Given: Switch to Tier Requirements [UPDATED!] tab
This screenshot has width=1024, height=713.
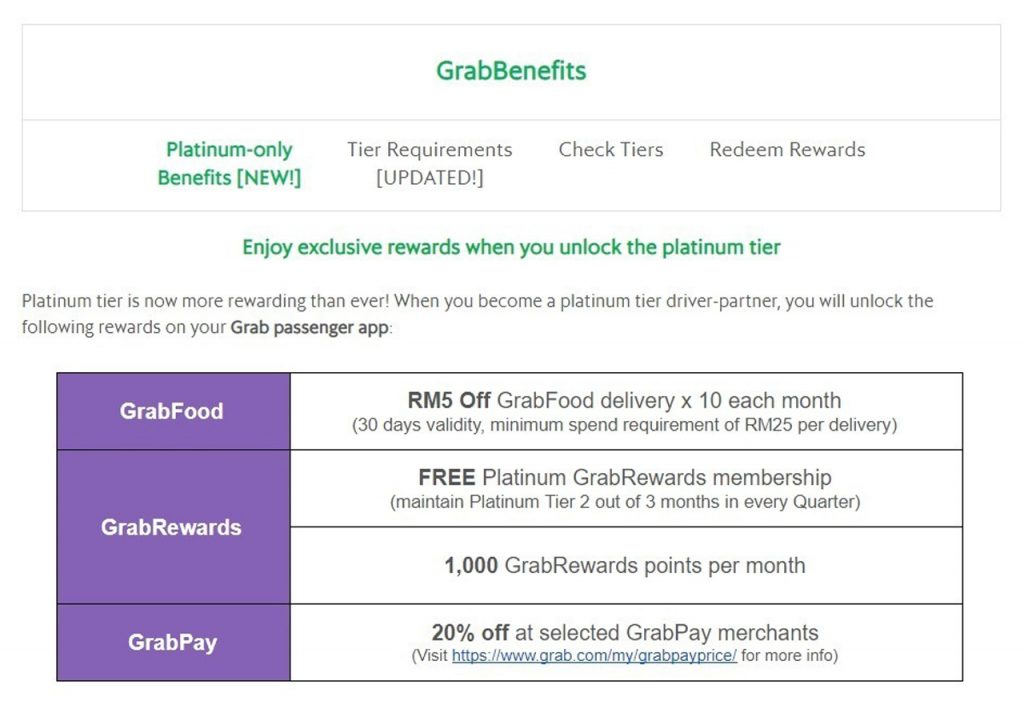Looking at the screenshot, I should pyautogui.click(x=430, y=163).
